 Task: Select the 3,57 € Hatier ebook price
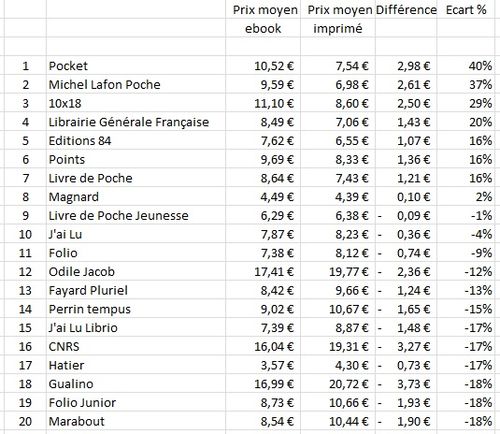263,365
